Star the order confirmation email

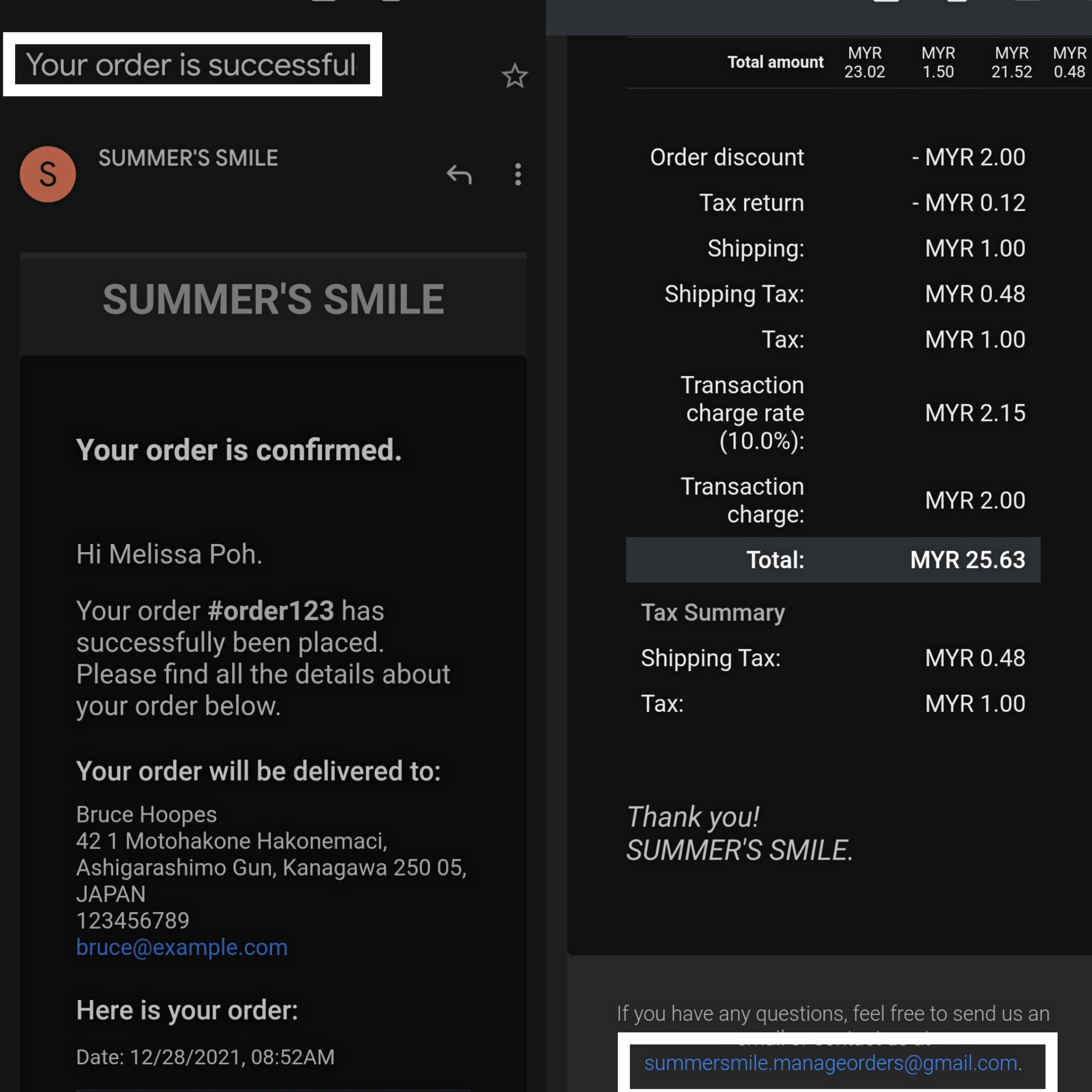[514, 76]
